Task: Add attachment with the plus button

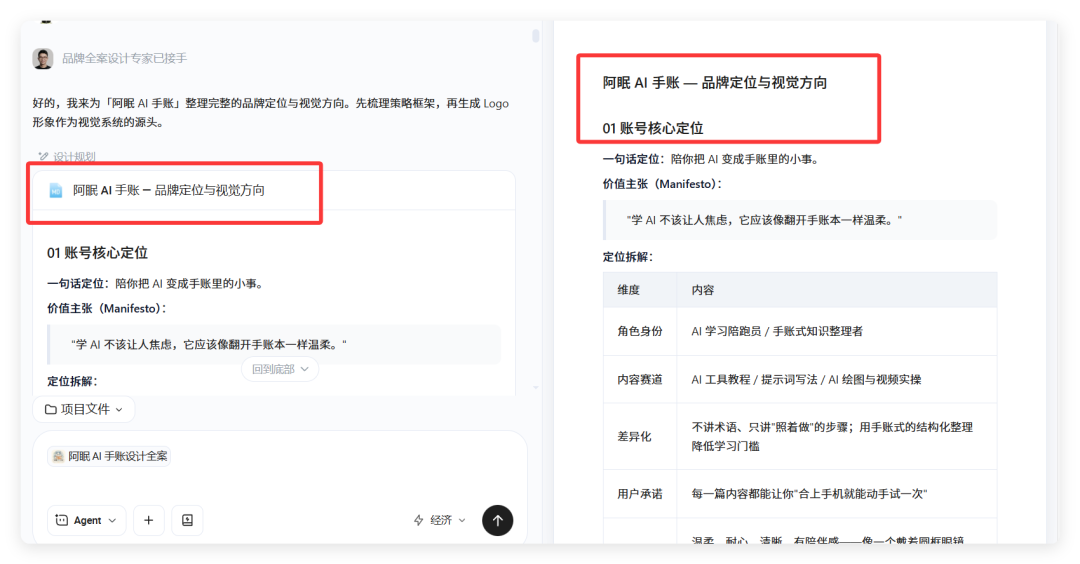Action: click(x=148, y=520)
